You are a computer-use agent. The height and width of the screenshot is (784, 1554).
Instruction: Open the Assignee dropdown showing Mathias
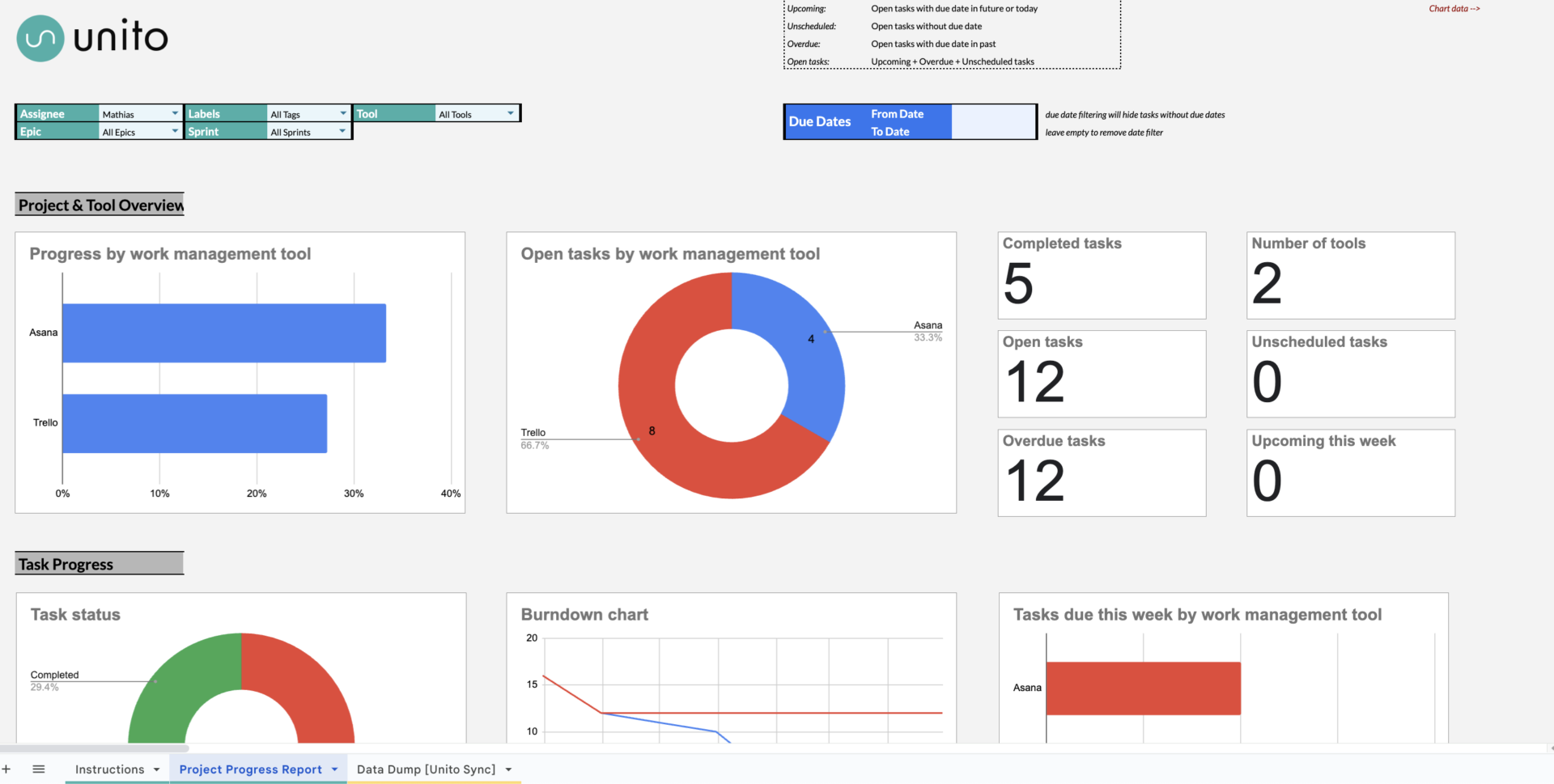point(174,113)
